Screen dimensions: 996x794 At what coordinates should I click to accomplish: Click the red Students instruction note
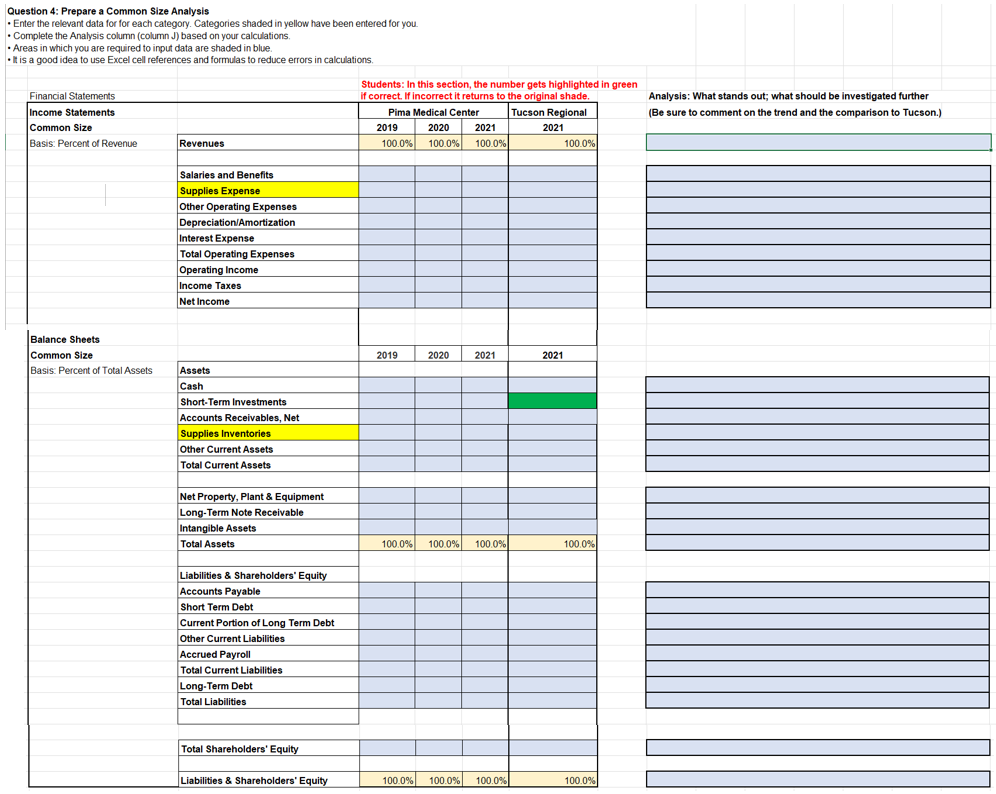(x=499, y=90)
